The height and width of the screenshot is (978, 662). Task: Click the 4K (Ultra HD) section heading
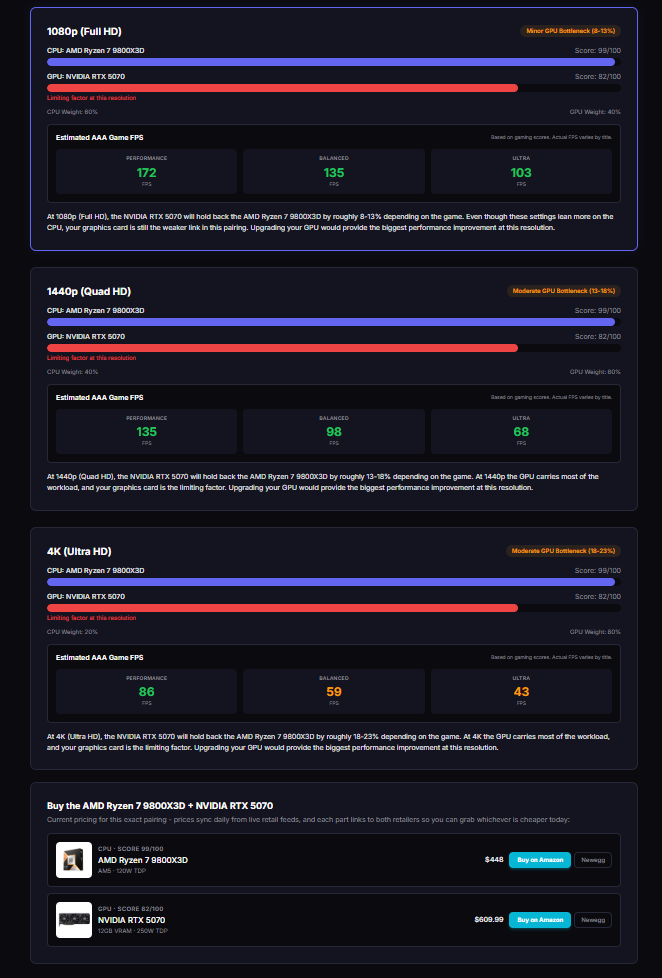pos(79,551)
